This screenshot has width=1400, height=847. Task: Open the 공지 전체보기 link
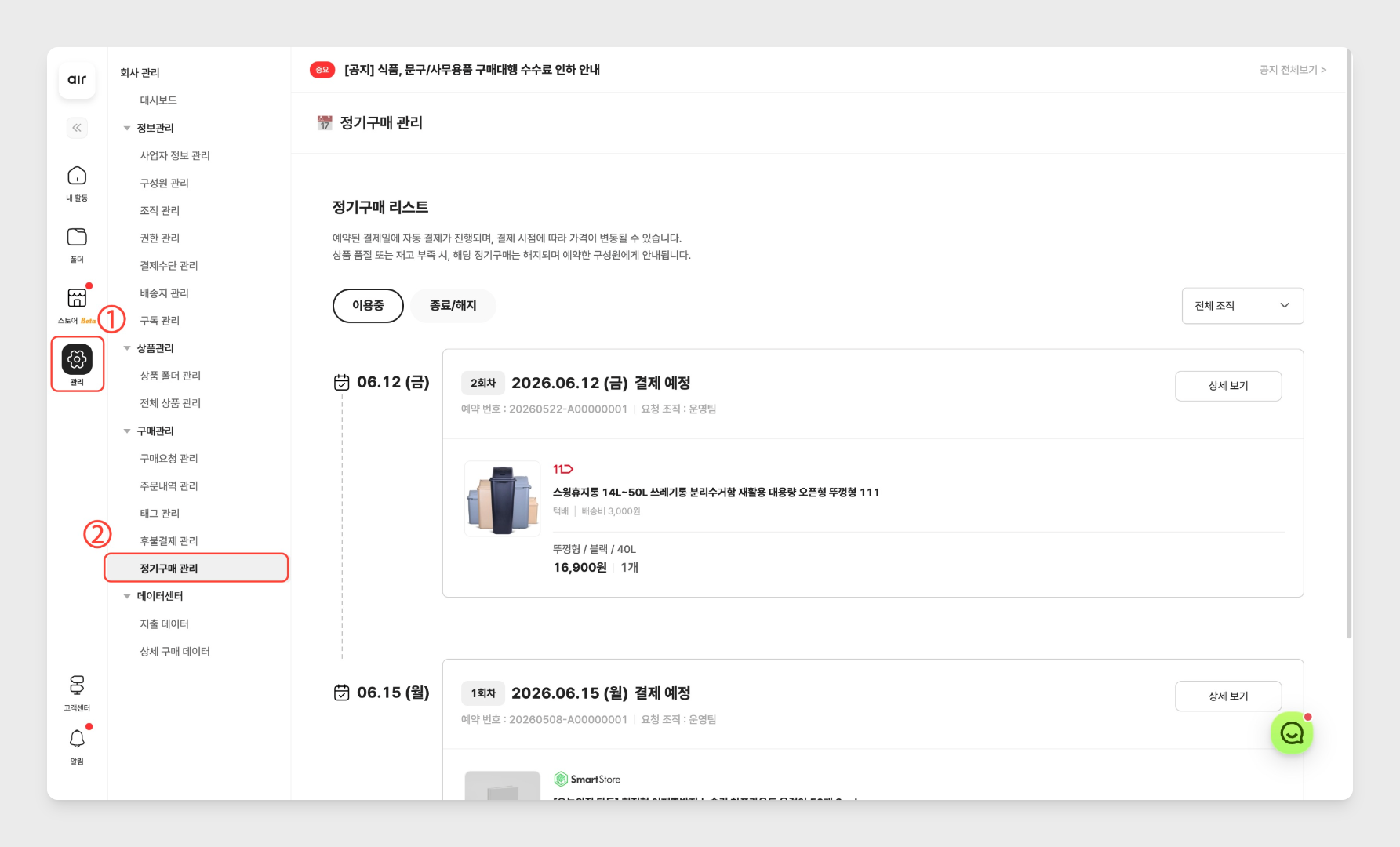[x=1293, y=70]
